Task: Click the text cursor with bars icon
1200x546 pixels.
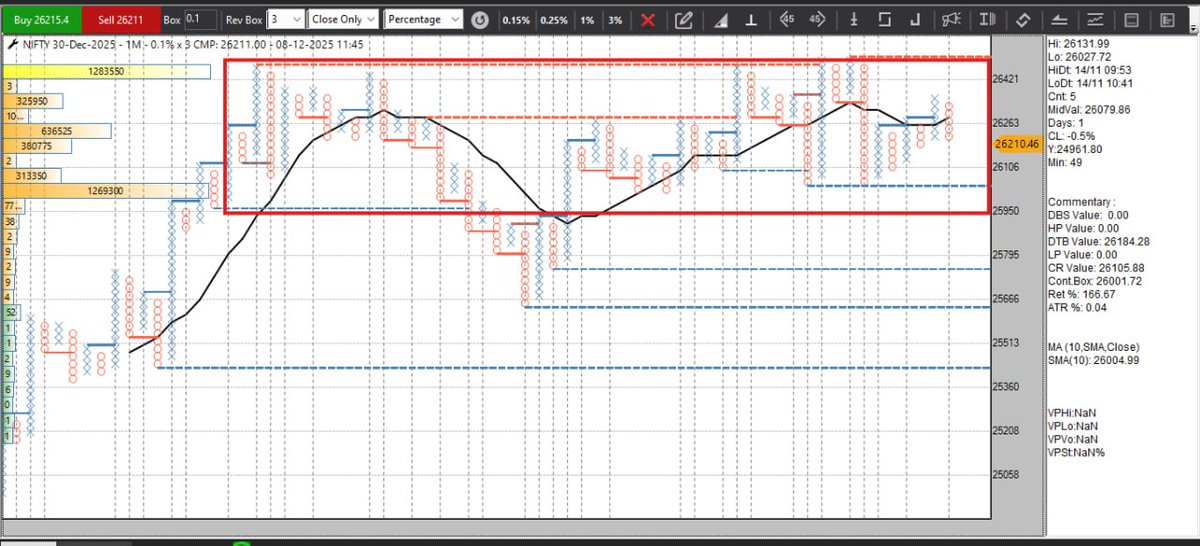Action: (x=988, y=19)
